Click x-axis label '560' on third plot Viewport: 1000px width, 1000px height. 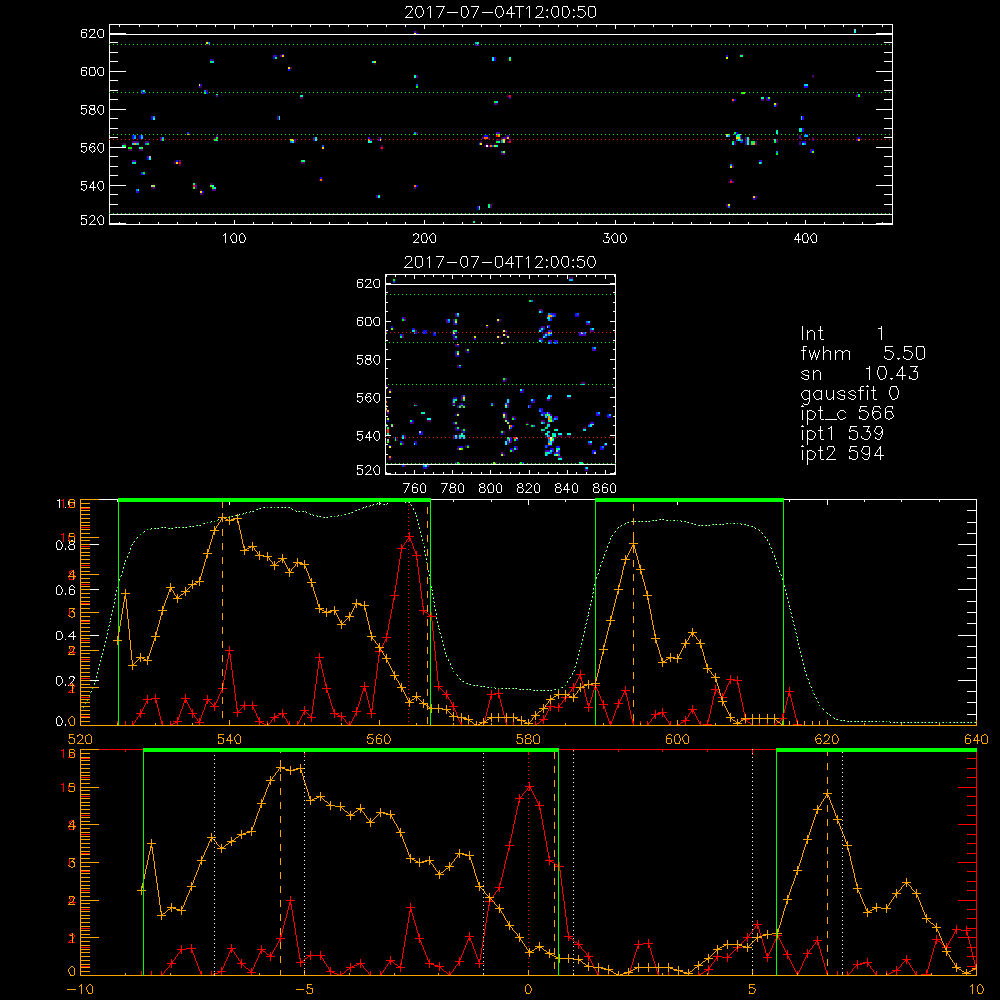[x=379, y=739]
